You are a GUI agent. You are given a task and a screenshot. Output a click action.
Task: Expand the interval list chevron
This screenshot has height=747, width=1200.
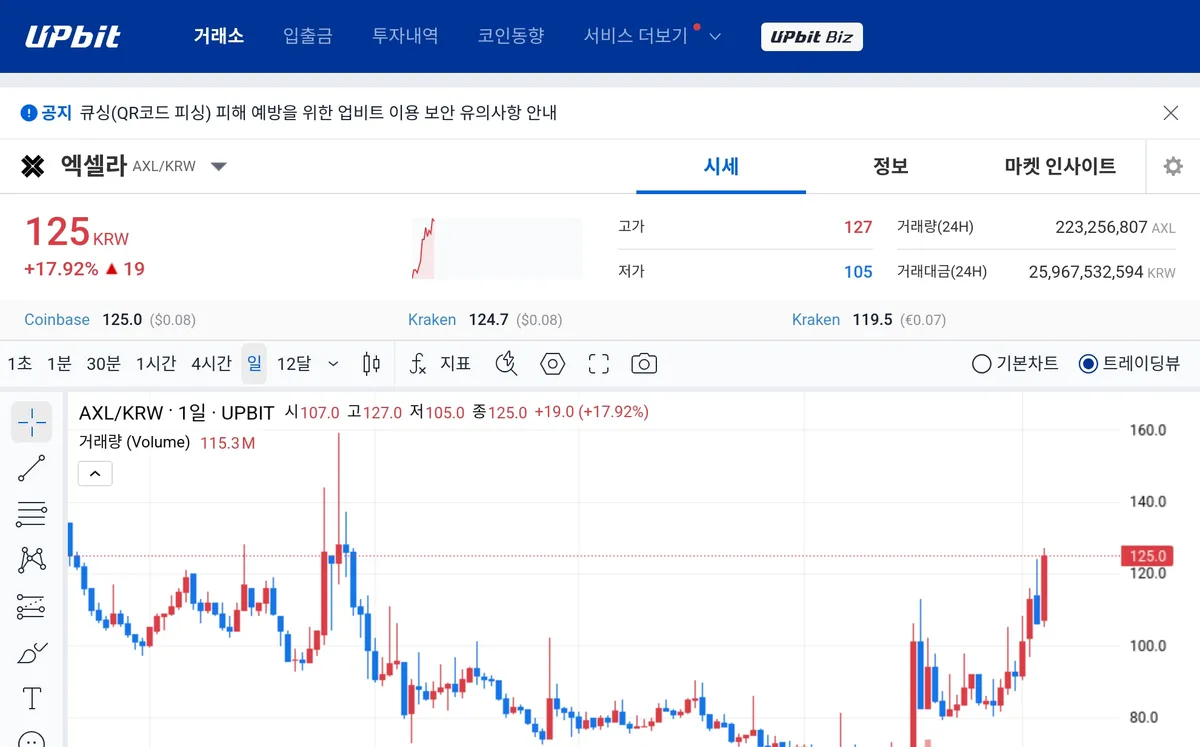point(334,364)
